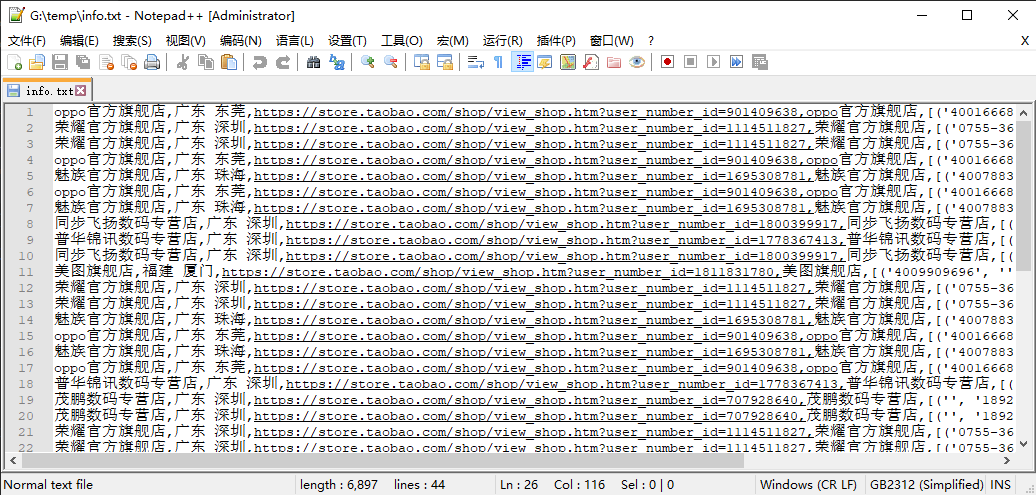Viewport: 1036px width, 495px height.
Task: Open the 窗口(W) menu
Action: pyautogui.click(x=611, y=40)
